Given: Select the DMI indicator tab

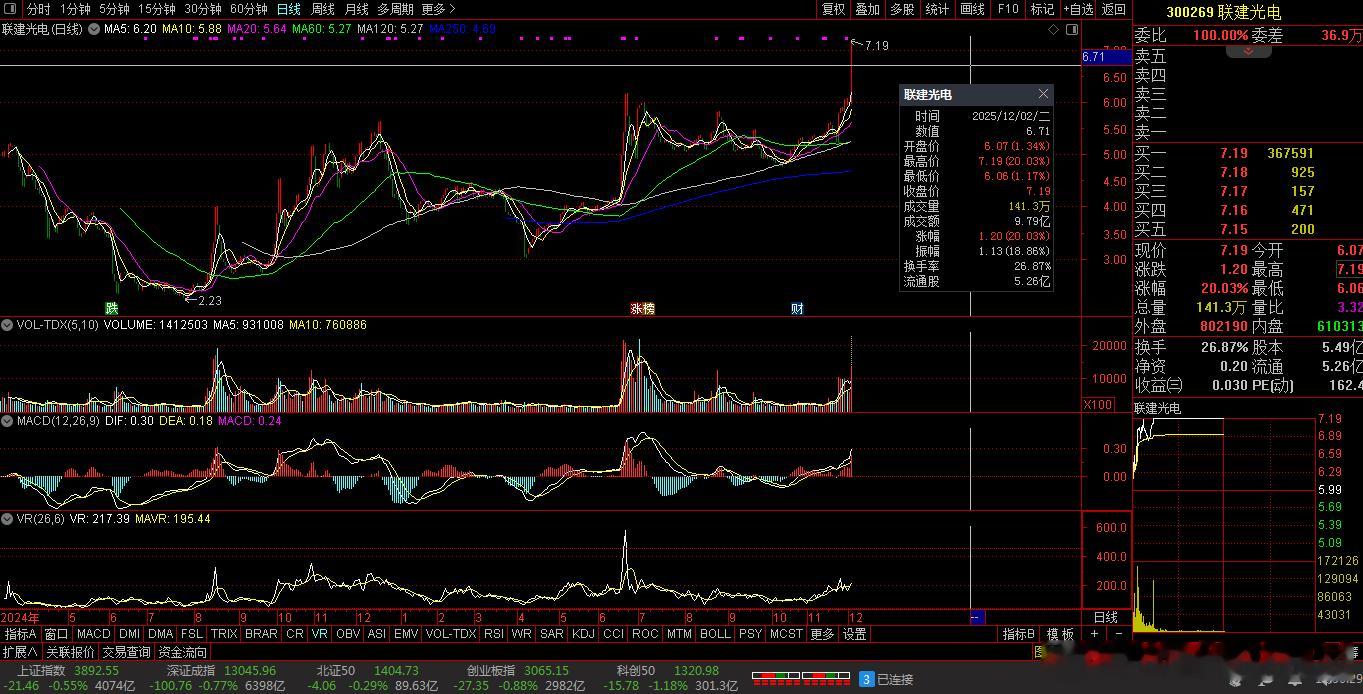Looking at the screenshot, I should pyautogui.click(x=130, y=634).
